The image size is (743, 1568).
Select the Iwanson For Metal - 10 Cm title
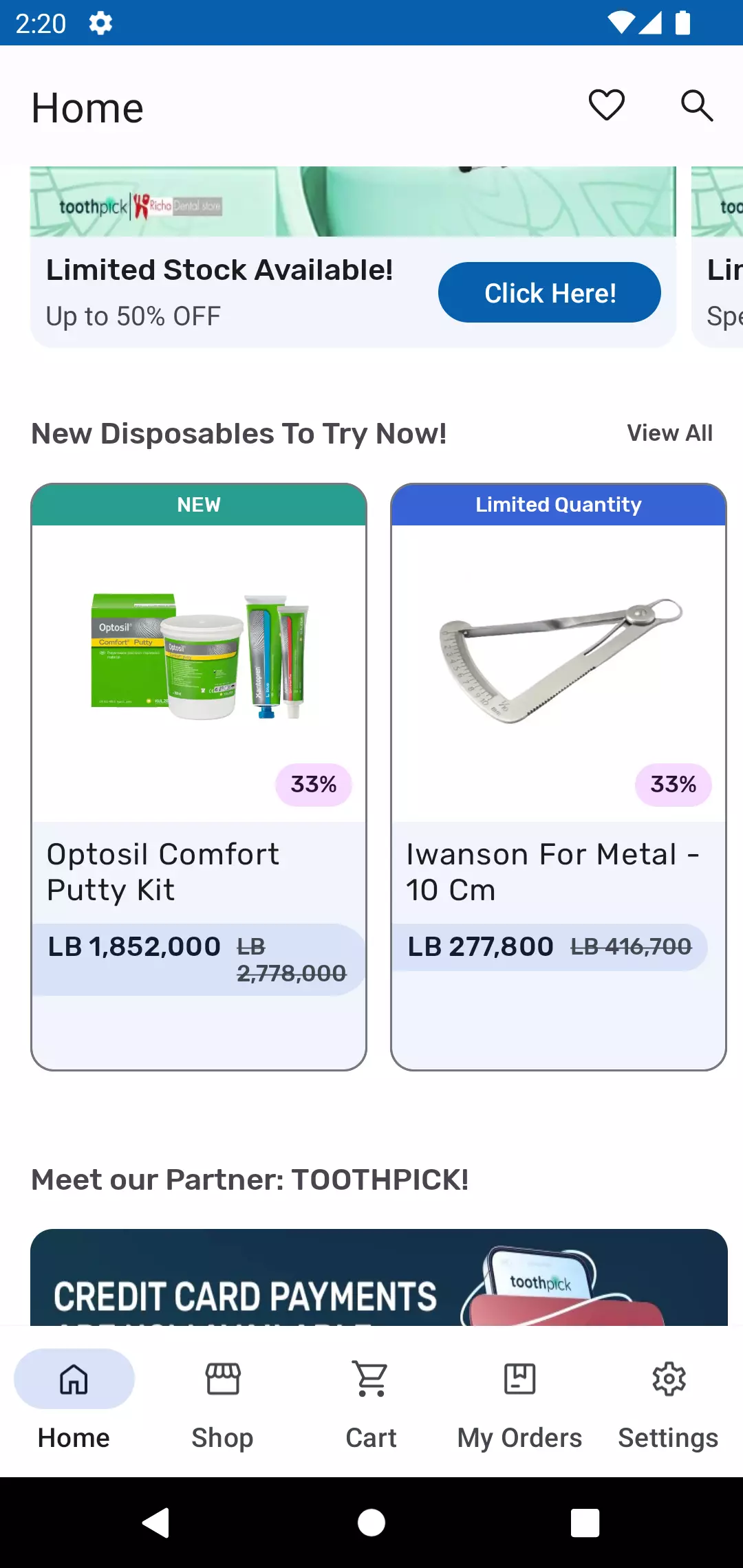[x=552, y=871]
